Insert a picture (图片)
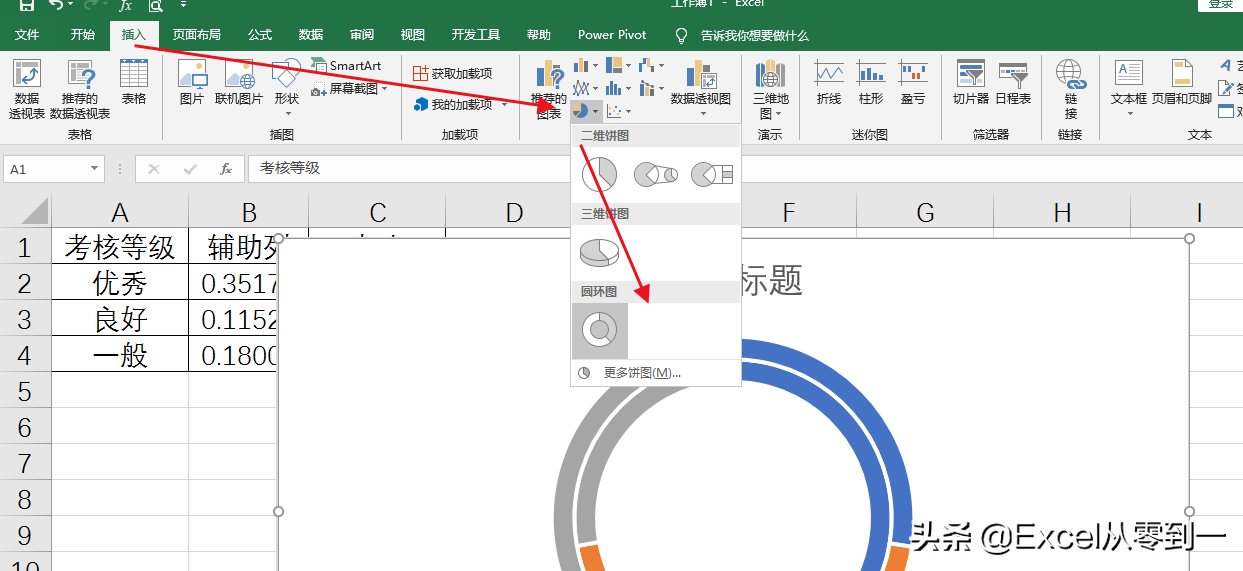 [192, 82]
